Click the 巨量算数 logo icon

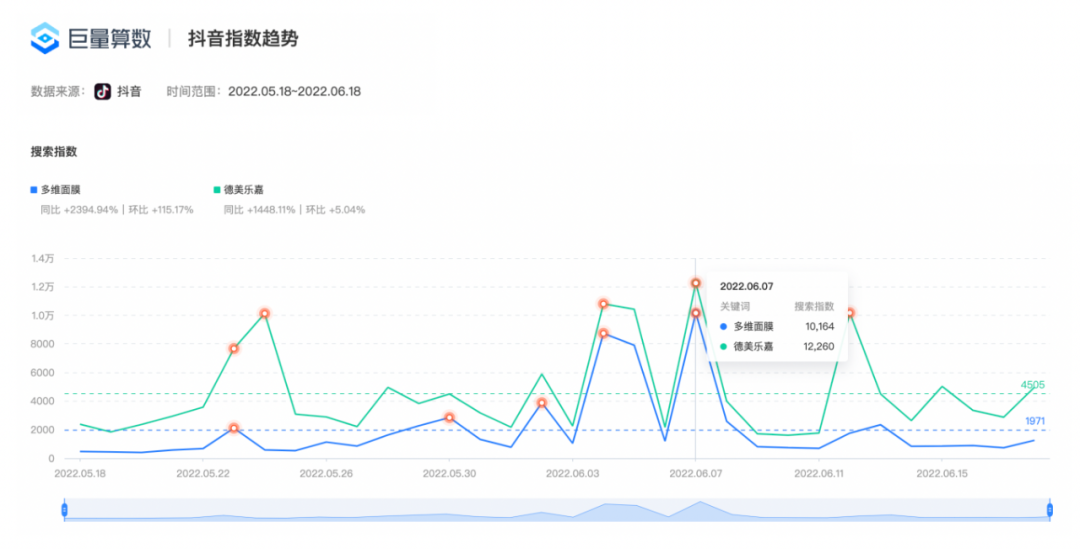point(45,39)
